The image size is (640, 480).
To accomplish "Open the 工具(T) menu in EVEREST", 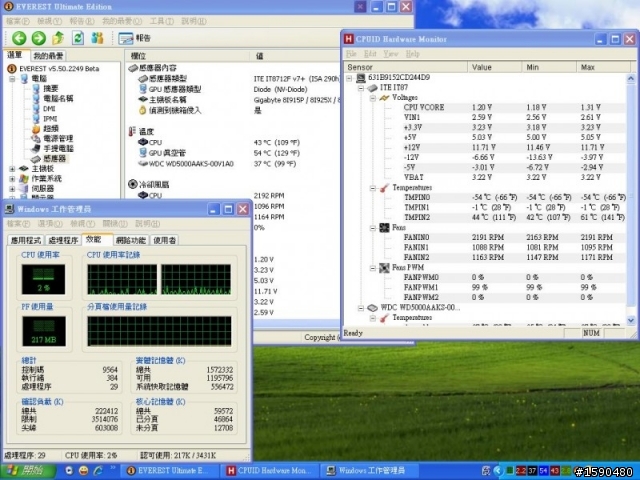I will (x=162, y=21).
